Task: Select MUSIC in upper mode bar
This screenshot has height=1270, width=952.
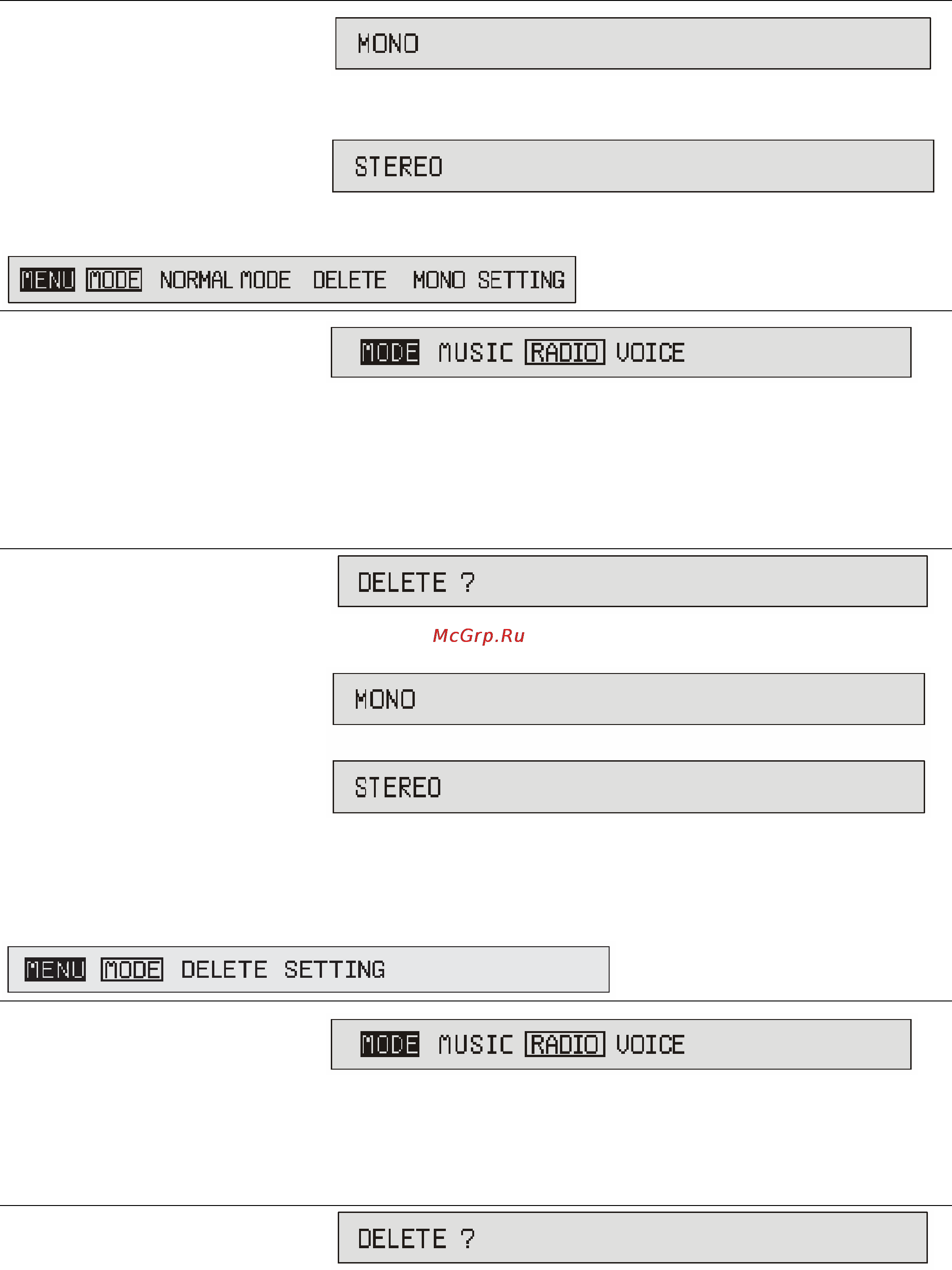Action: (x=476, y=352)
